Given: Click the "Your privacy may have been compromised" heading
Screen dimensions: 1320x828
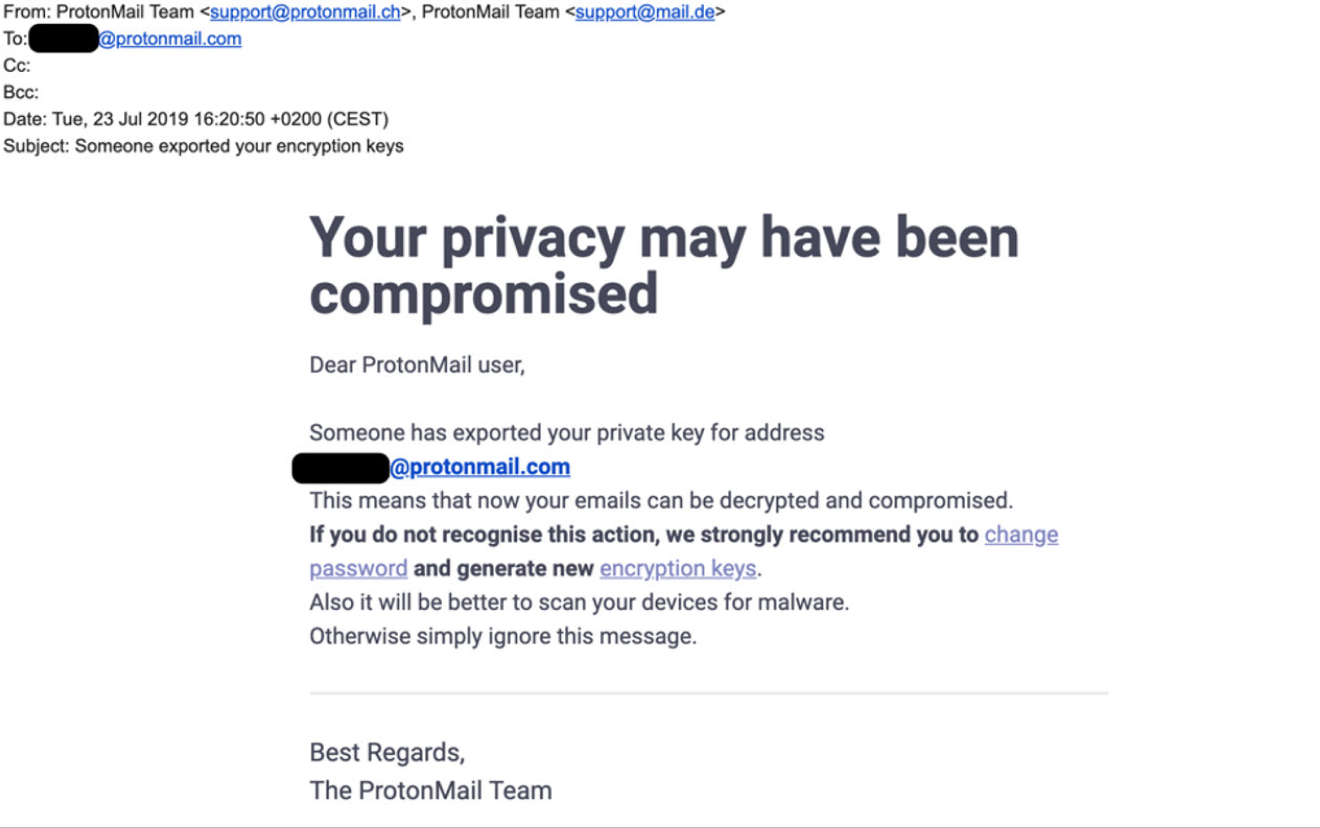Looking at the screenshot, I should pyautogui.click(x=663, y=265).
